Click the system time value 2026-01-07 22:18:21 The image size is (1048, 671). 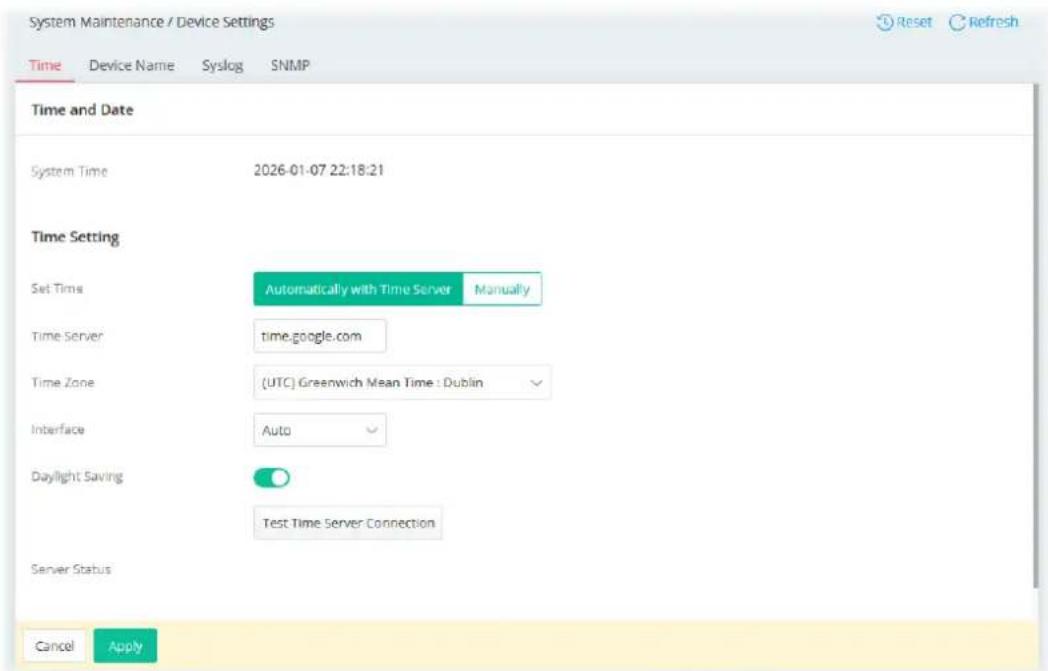319,170
